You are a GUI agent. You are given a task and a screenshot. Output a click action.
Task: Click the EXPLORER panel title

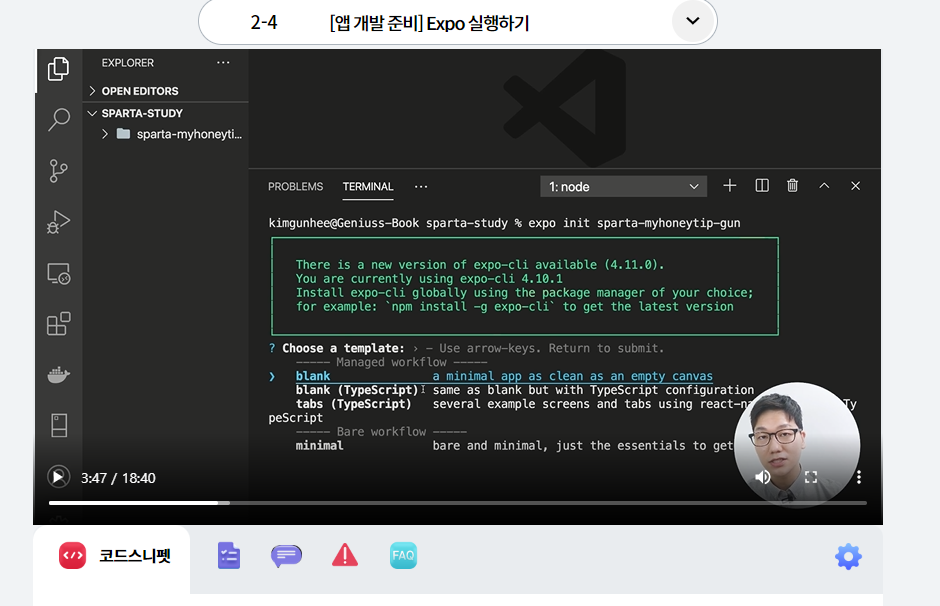tap(128, 63)
